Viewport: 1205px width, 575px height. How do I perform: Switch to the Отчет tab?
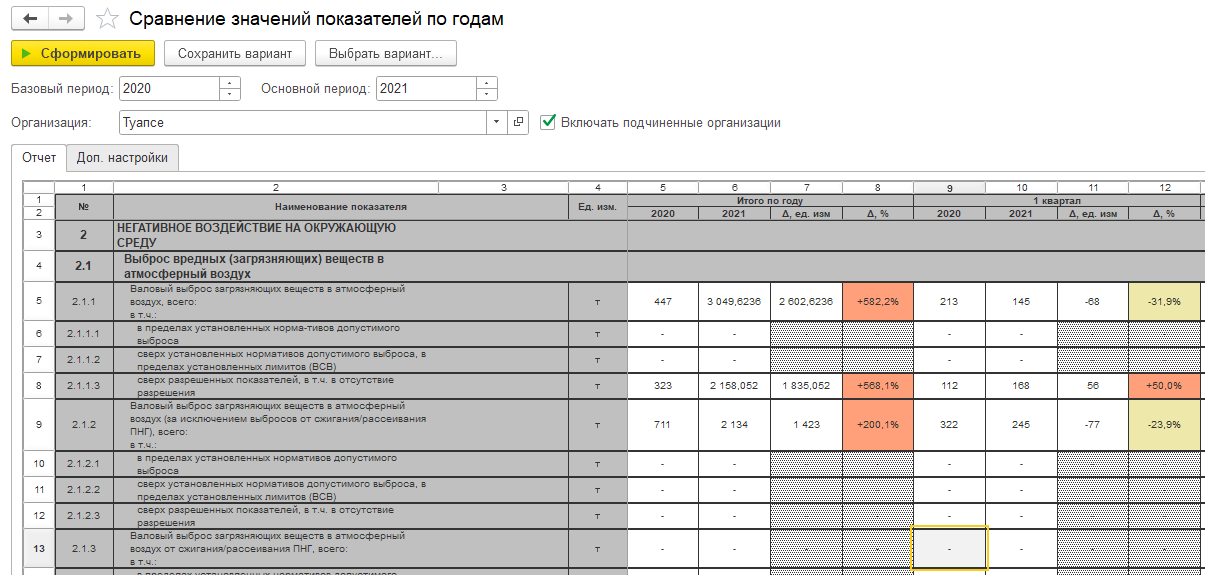click(39, 158)
